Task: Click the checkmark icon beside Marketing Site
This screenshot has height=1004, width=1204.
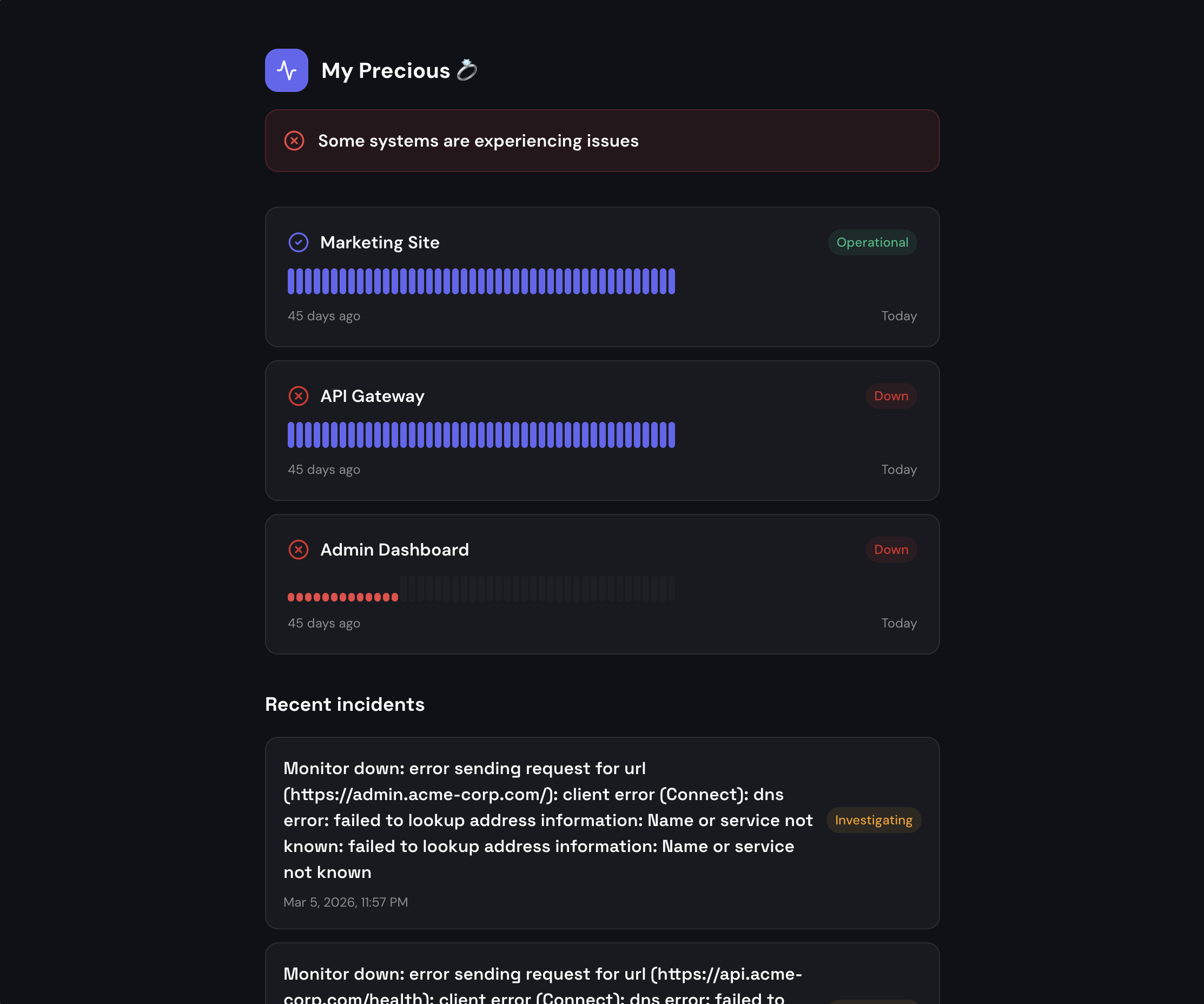Action: 298,242
